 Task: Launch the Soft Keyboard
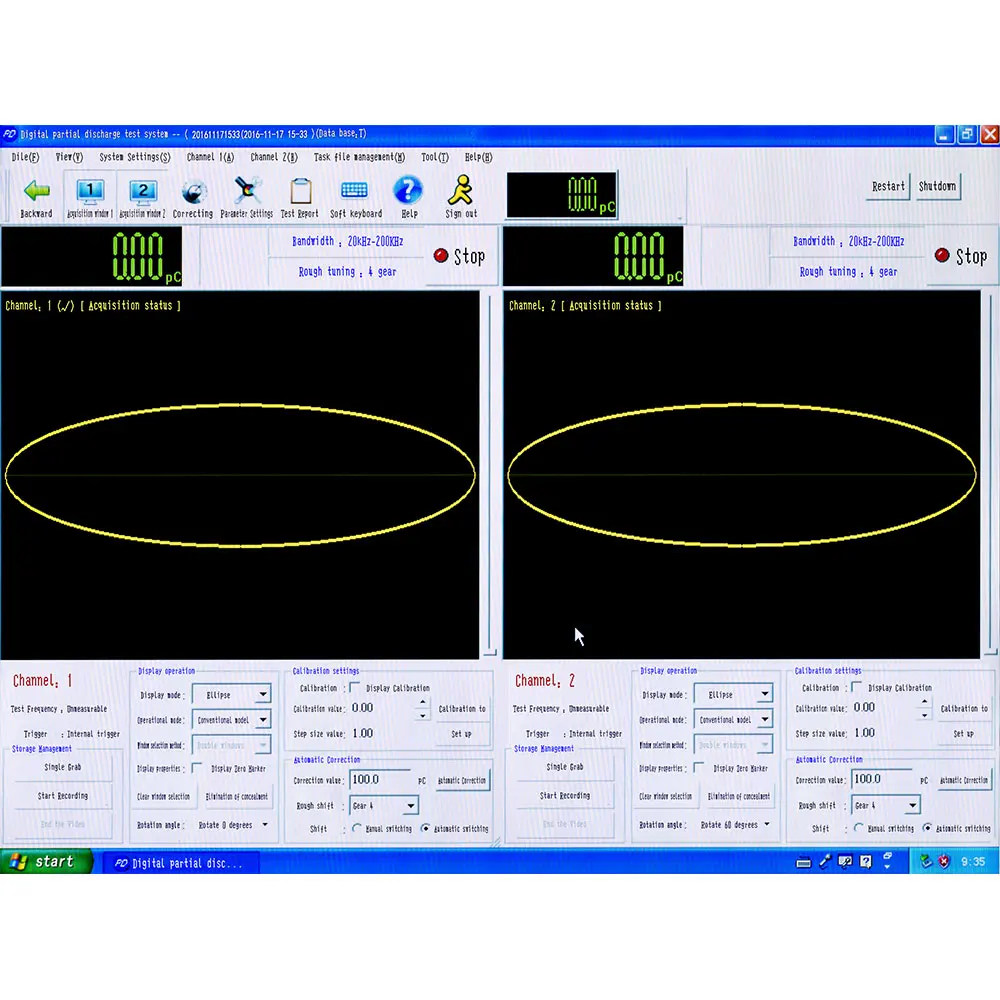point(355,190)
